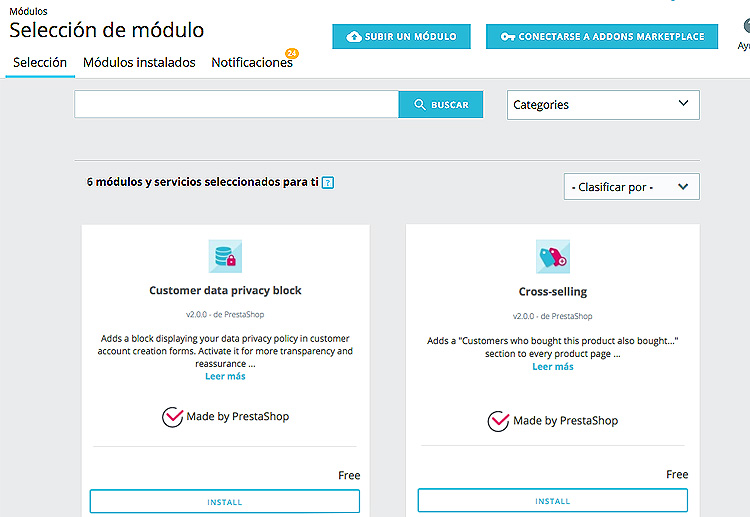The width and height of the screenshot is (750, 517).
Task: Click the magnifier icon in Buscar button
Action: click(x=419, y=104)
